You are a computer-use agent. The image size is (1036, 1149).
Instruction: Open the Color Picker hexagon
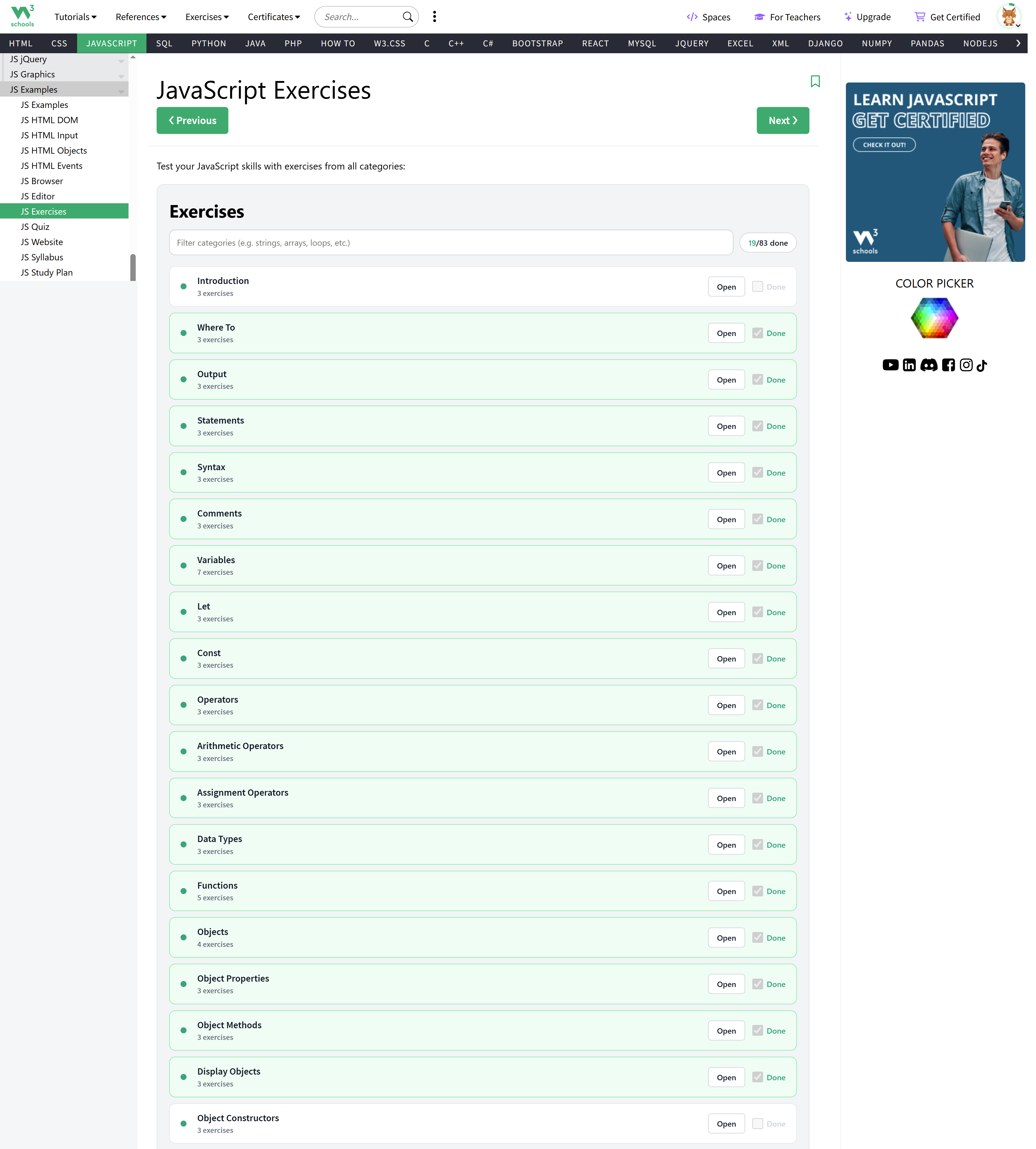tap(934, 318)
